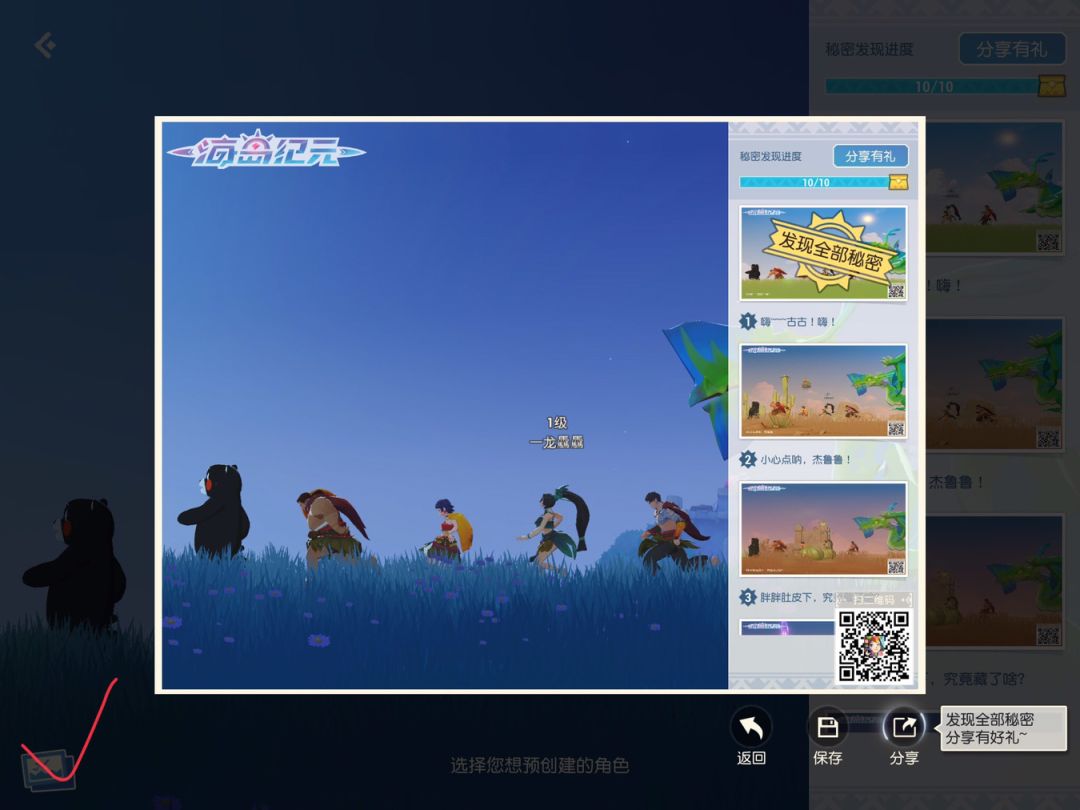Select the black bear character
The height and width of the screenshot is (810, 1080).
tap(214, 510)
